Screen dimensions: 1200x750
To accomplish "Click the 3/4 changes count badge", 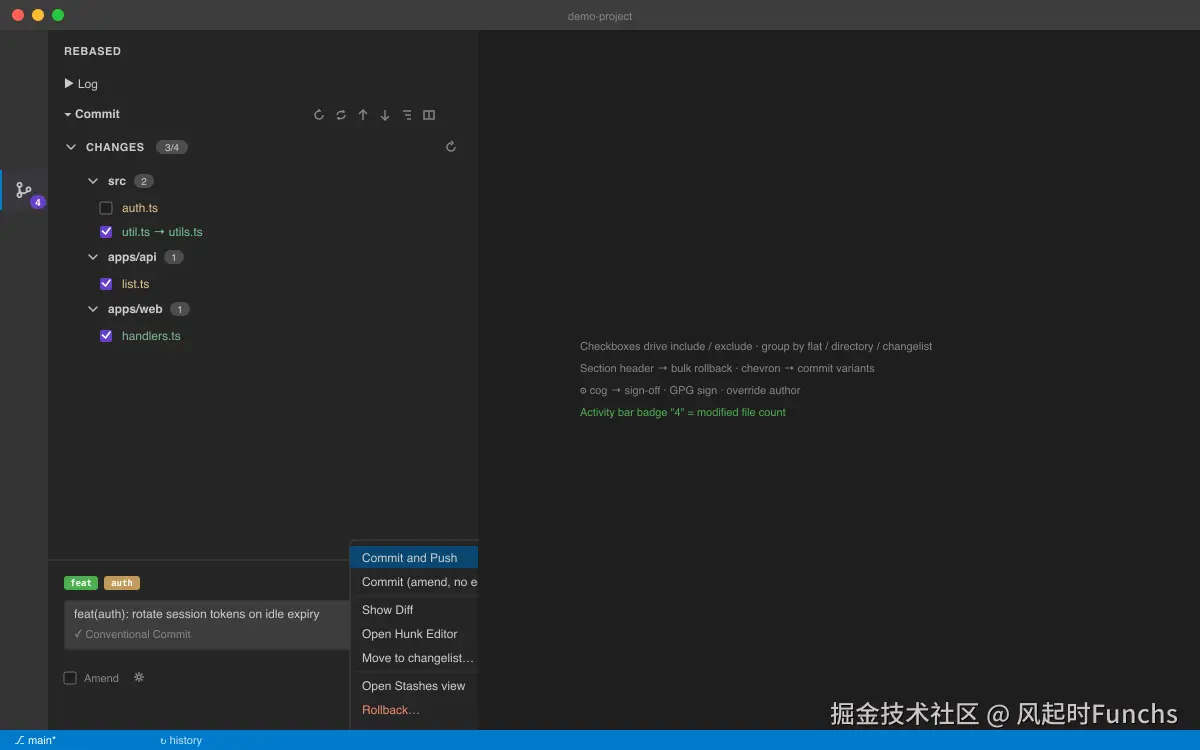I will pos(172,147).
